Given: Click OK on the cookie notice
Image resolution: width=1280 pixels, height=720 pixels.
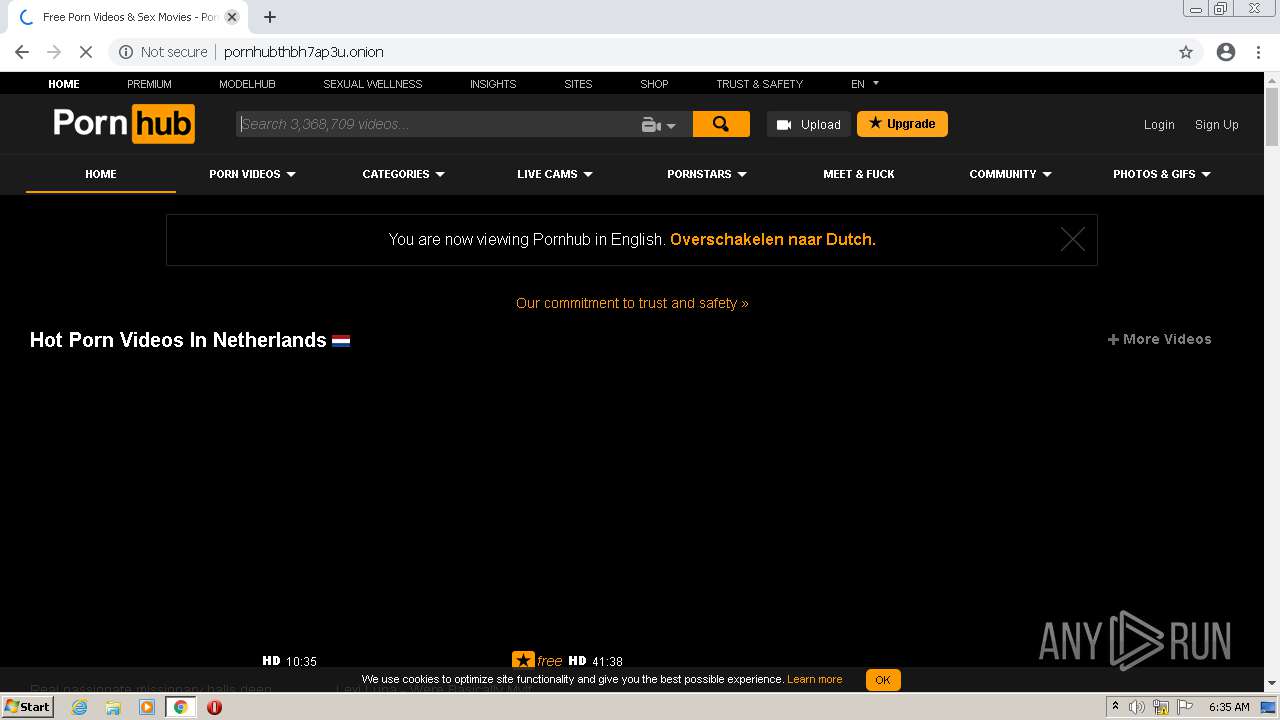Looking at the screenshot, I should coord(883,680).
